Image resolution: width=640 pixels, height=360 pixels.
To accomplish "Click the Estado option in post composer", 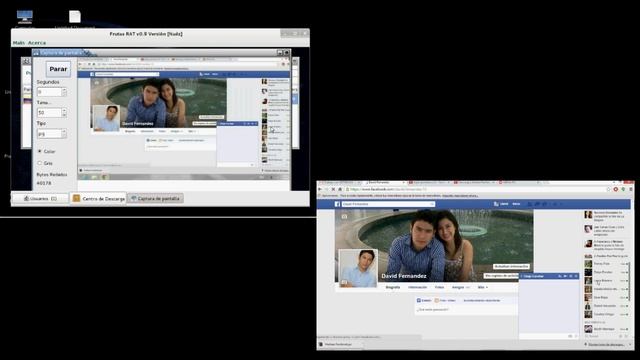I will [424, 300].
